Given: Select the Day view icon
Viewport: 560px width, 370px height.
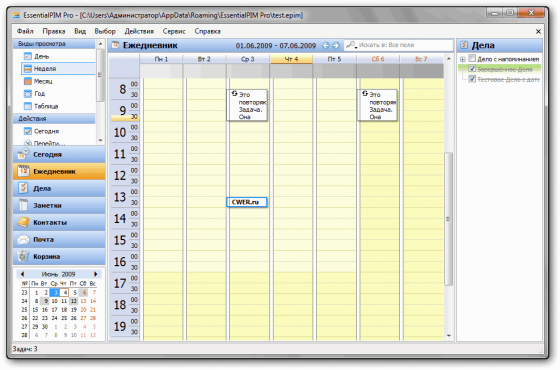Looking at the screenshot, I should tap(28, 56).
